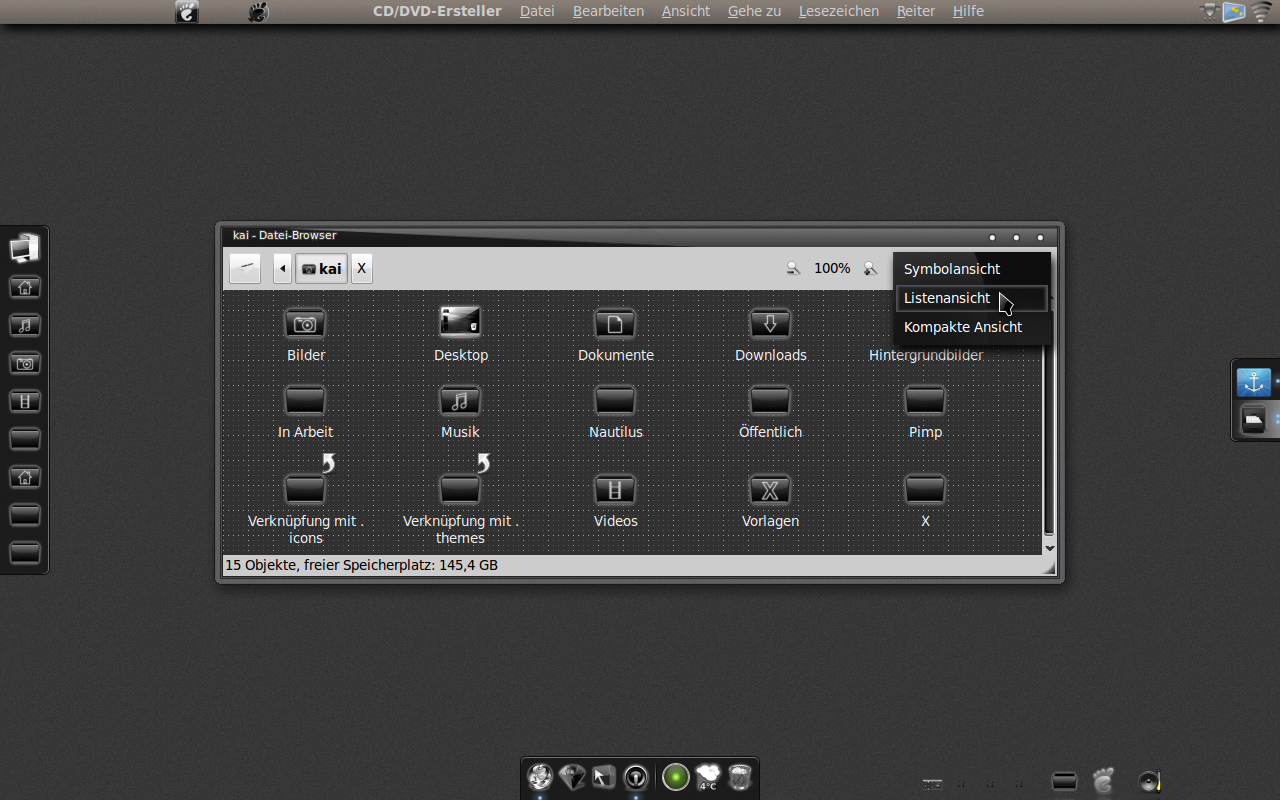Select the In Arbeit folder
Screen dimensions: 1280x800
pos(305,400)
